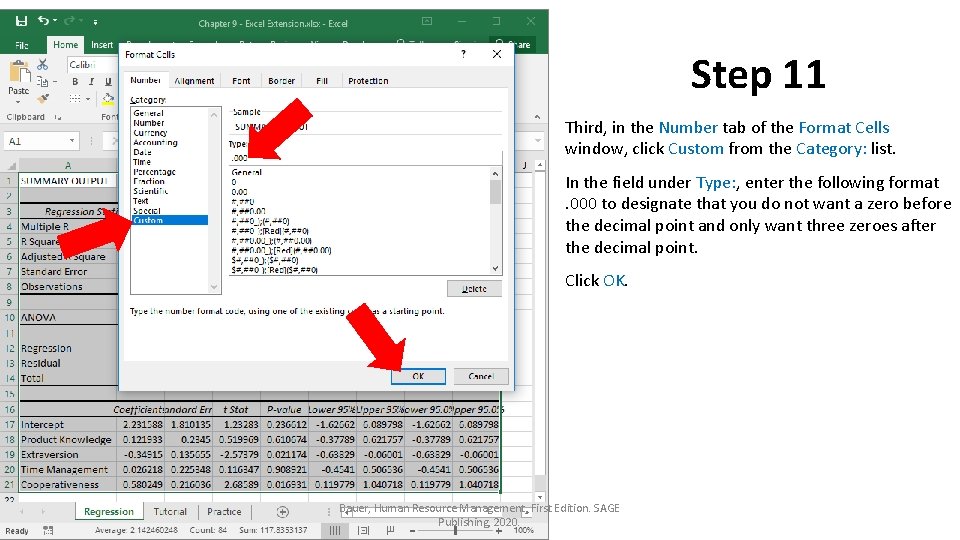Click the zoom slider handle in status bar
960x540 pixels.
[455, 530]
